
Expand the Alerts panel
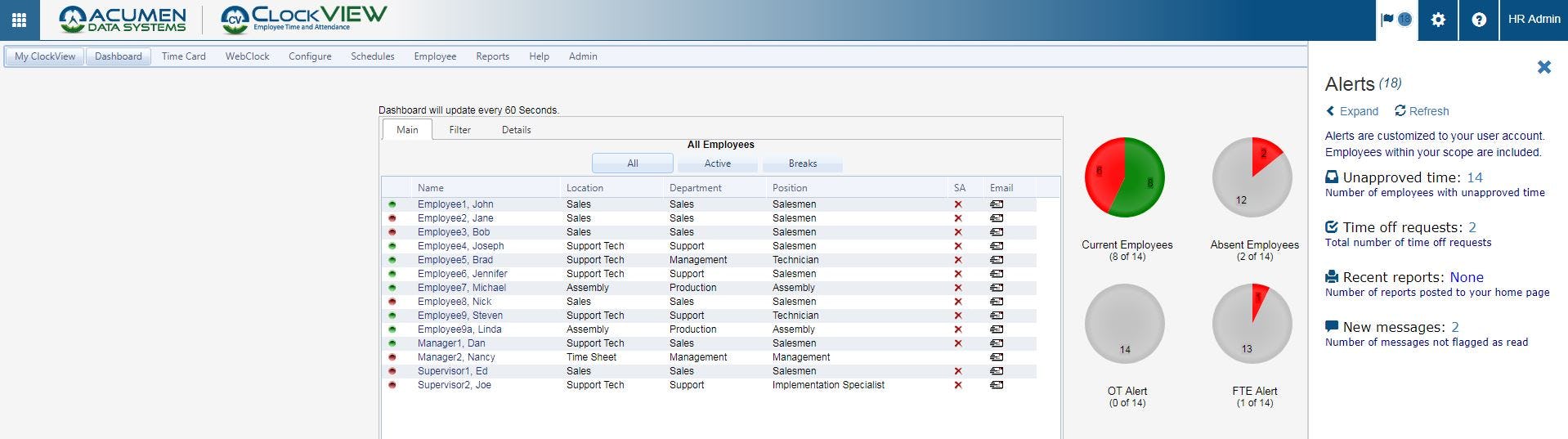click(x=1351, y=111)
